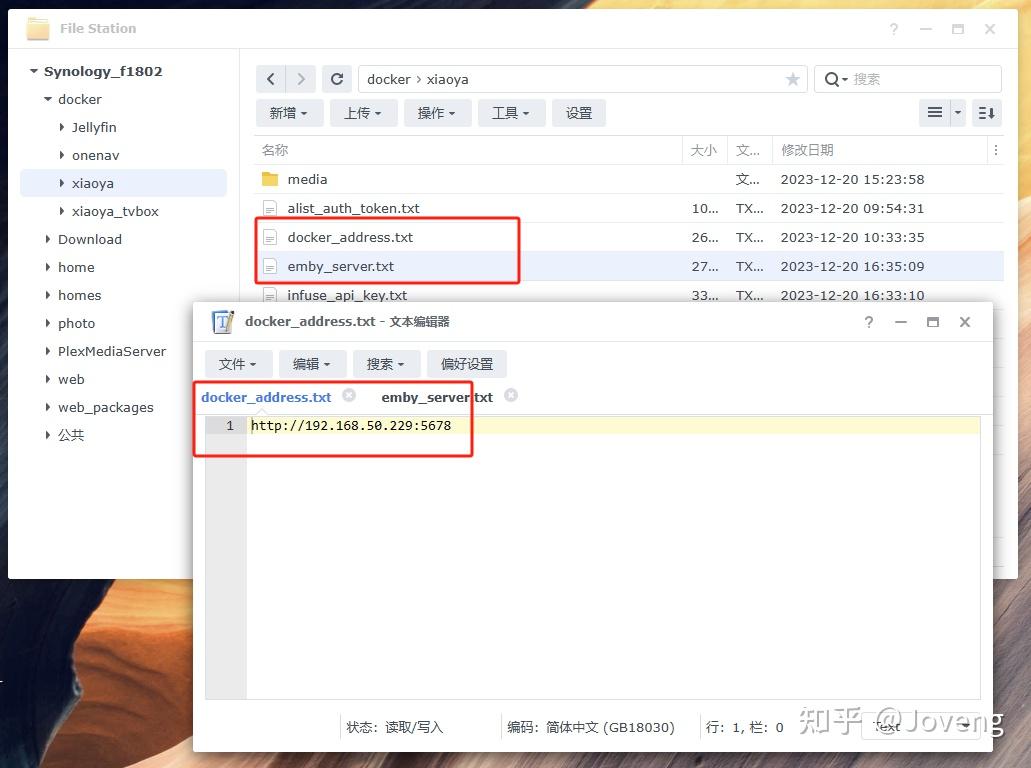The image size is (1031, 768).
Task: Click the forward arrow navigation icon
Action: pos(300,80)
